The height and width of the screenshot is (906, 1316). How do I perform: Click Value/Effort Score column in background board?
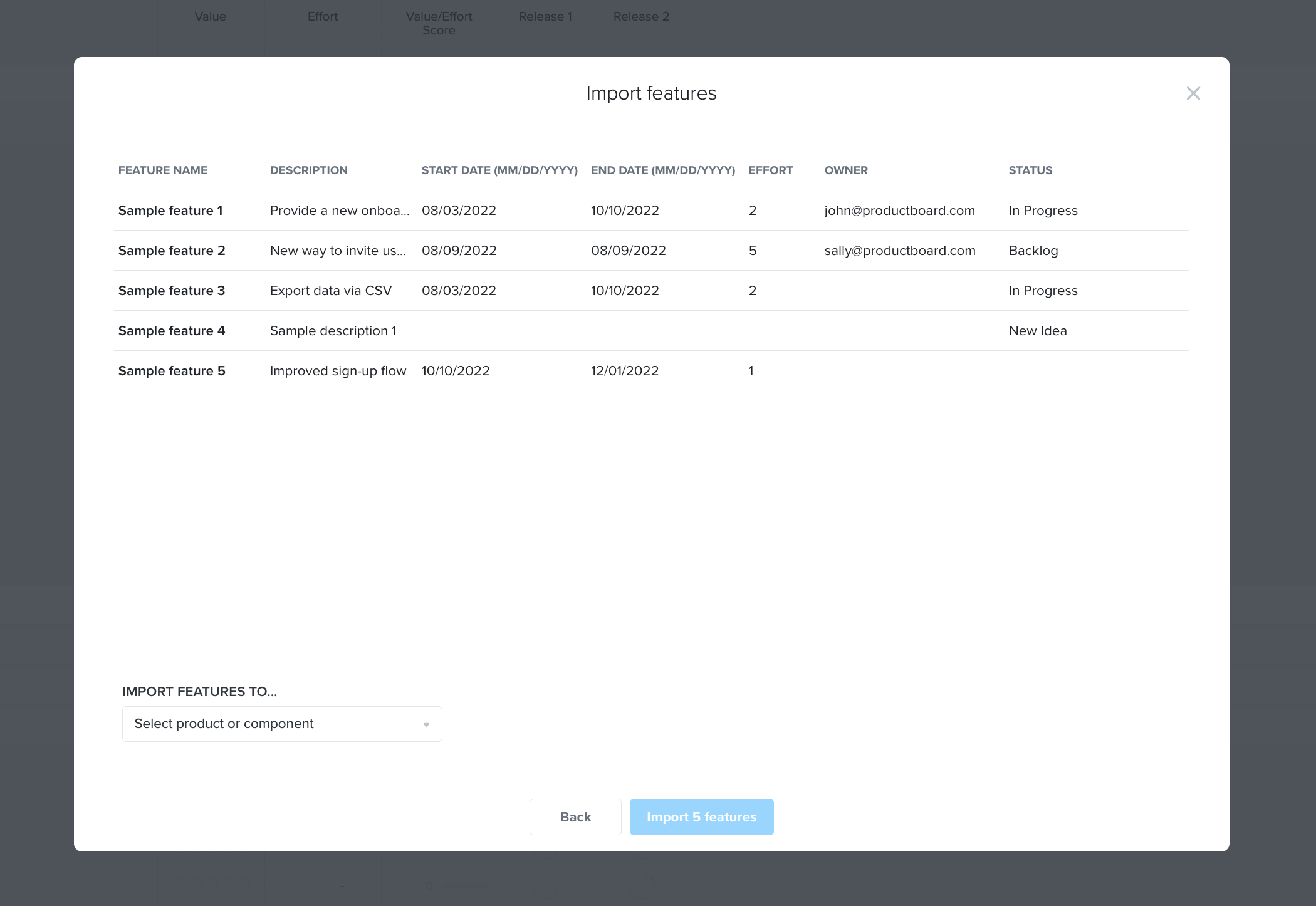(x=439, y=23)
